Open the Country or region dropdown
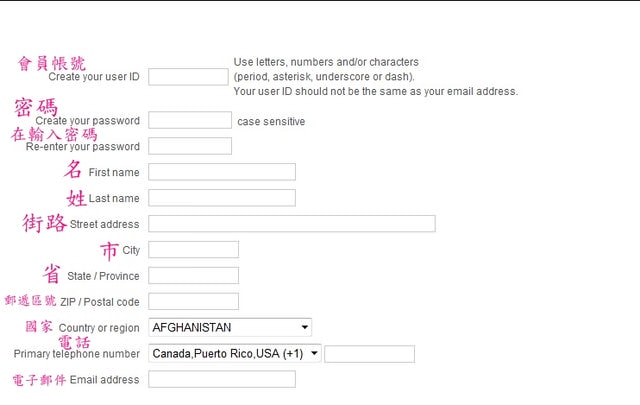 pos(230,327)
